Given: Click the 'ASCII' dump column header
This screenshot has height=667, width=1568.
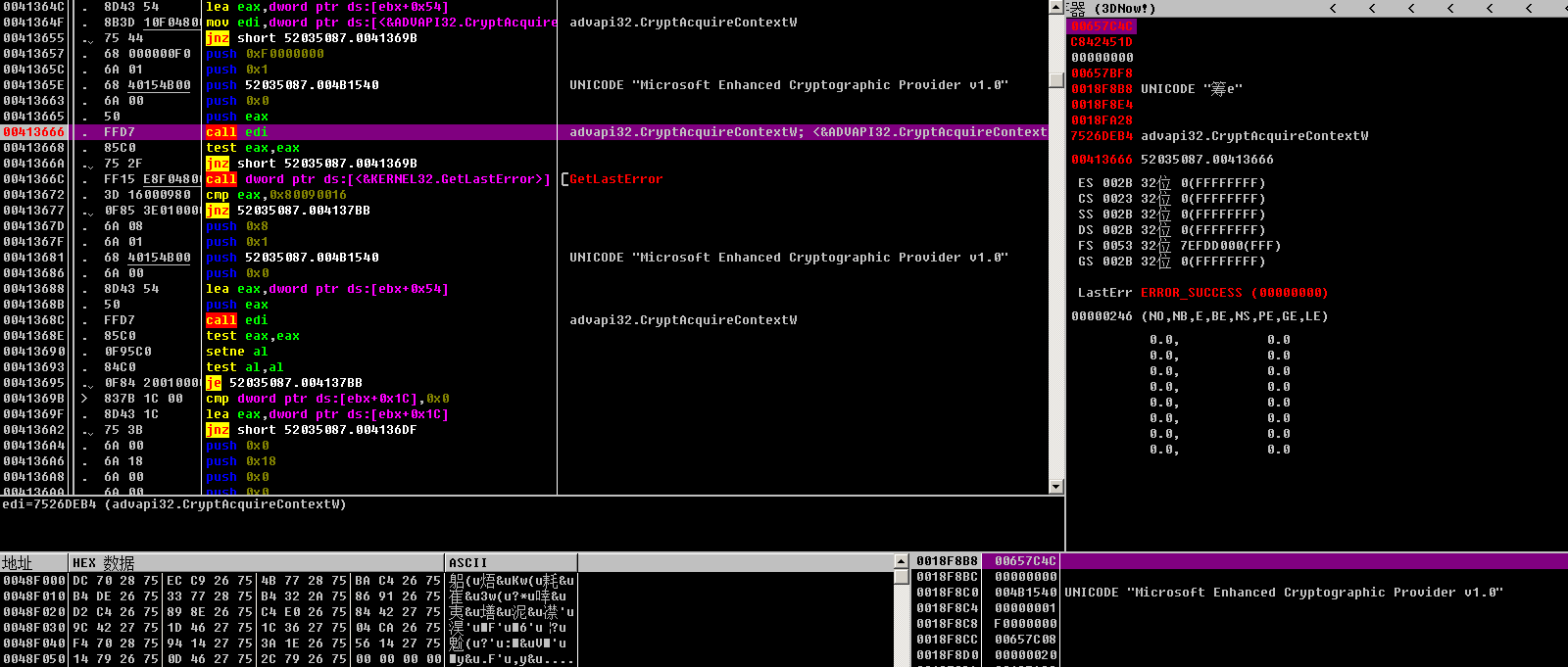Looking at the screenshot, I should tap(467, 563).
